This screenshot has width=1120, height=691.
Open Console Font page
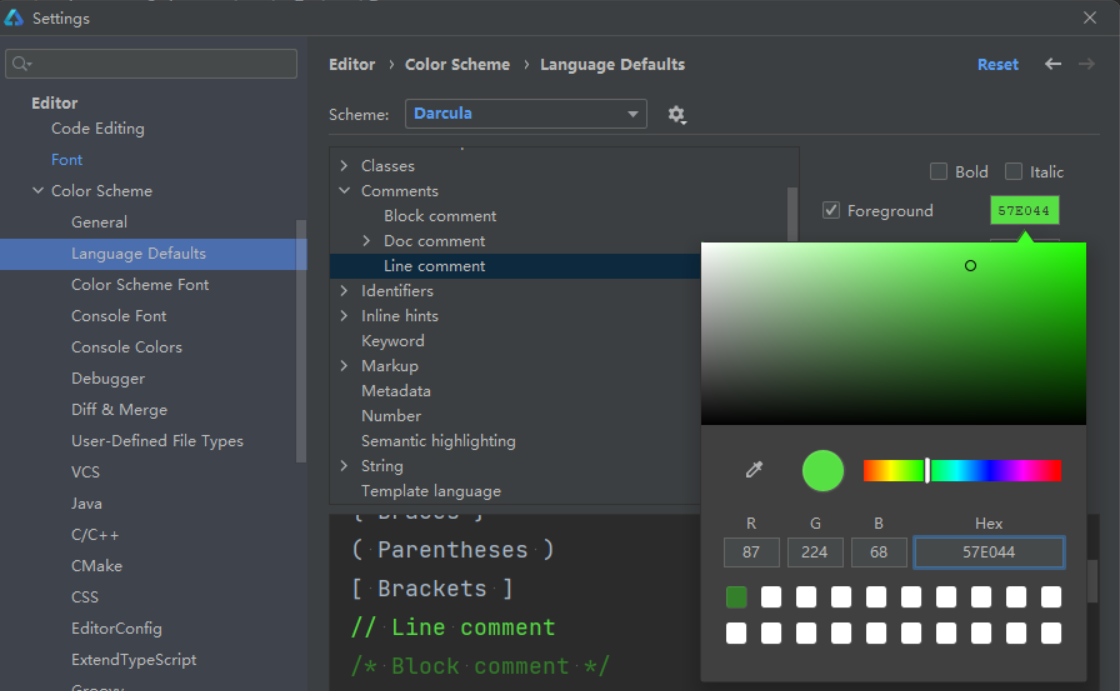pos(119,316)
